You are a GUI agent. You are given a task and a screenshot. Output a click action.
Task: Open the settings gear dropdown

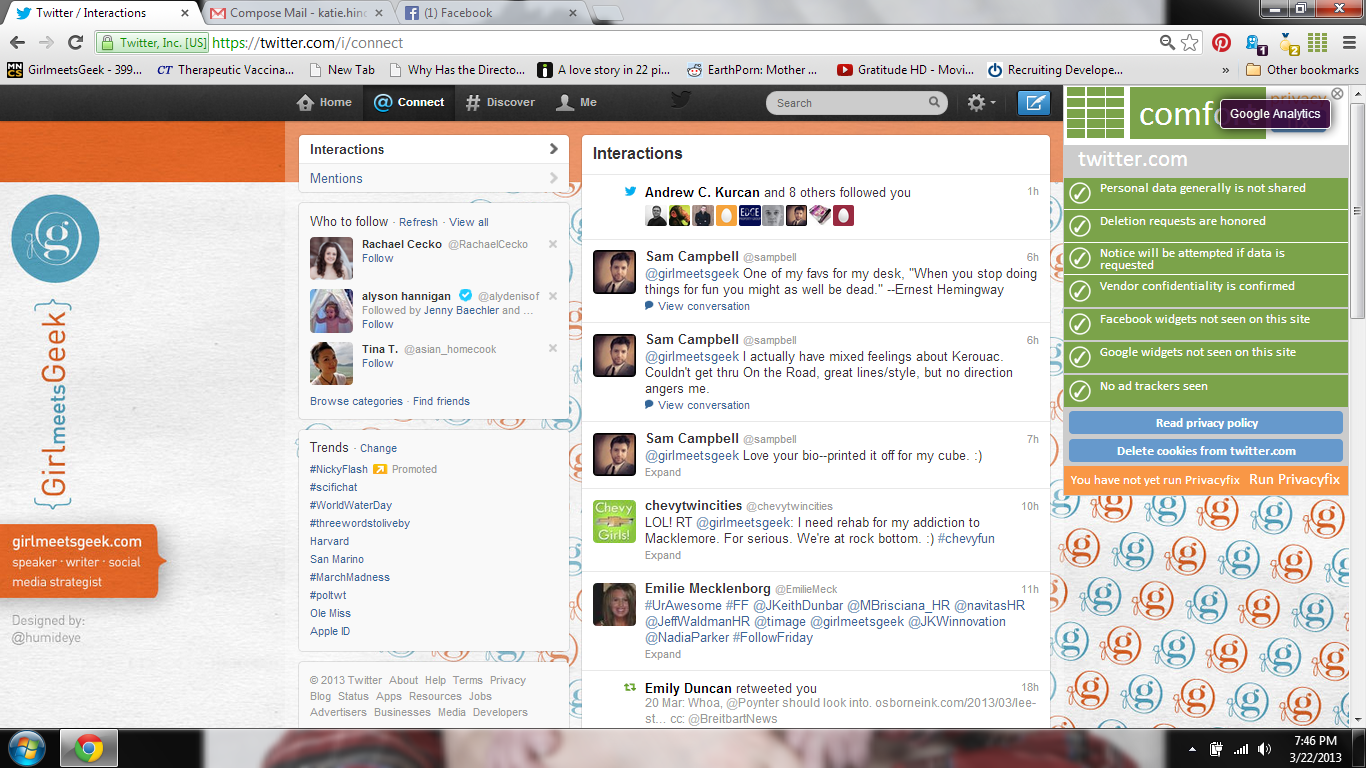(981, 102)
